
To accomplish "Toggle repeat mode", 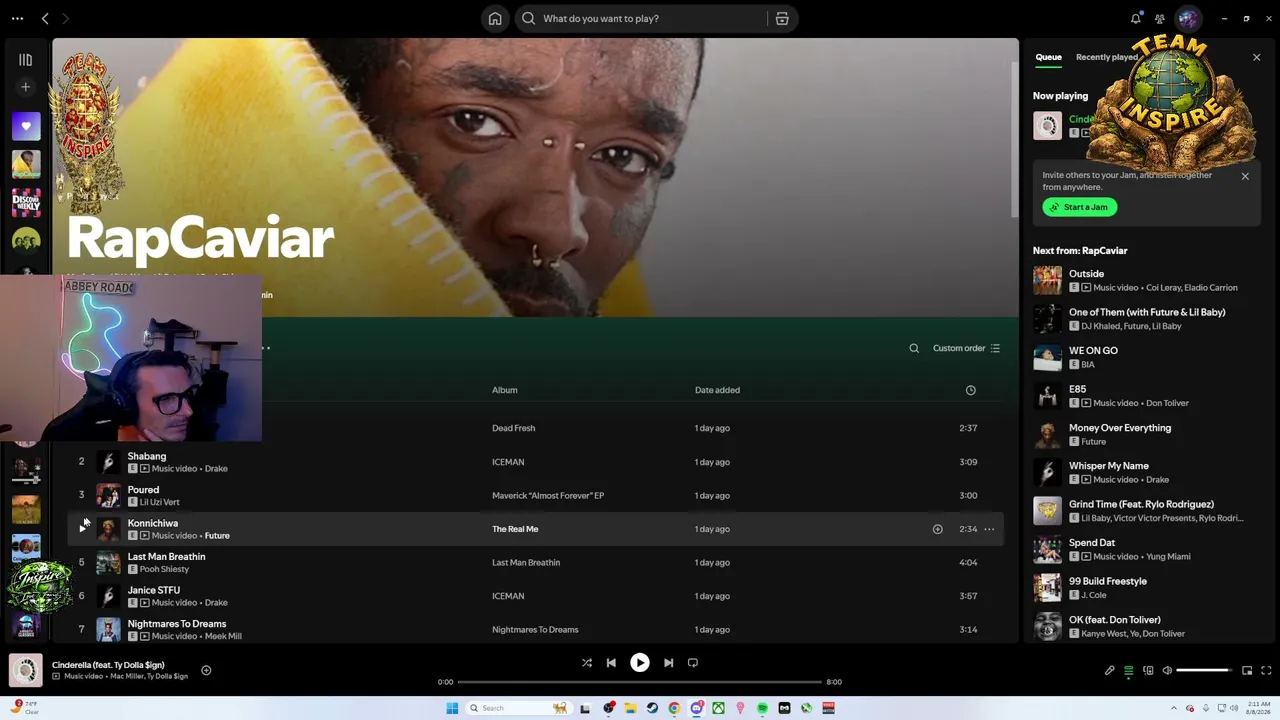I will (x=692, y=662).
